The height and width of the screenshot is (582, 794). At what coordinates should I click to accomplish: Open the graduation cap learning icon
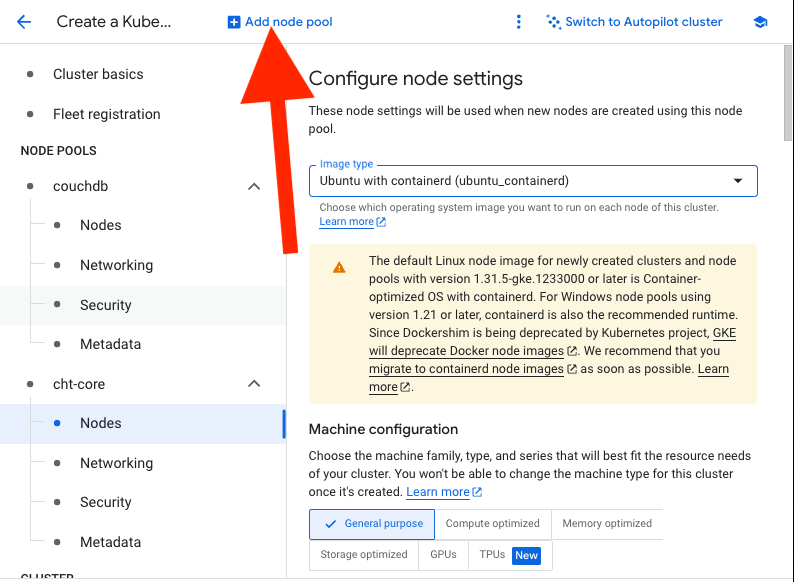pos(760,22)
